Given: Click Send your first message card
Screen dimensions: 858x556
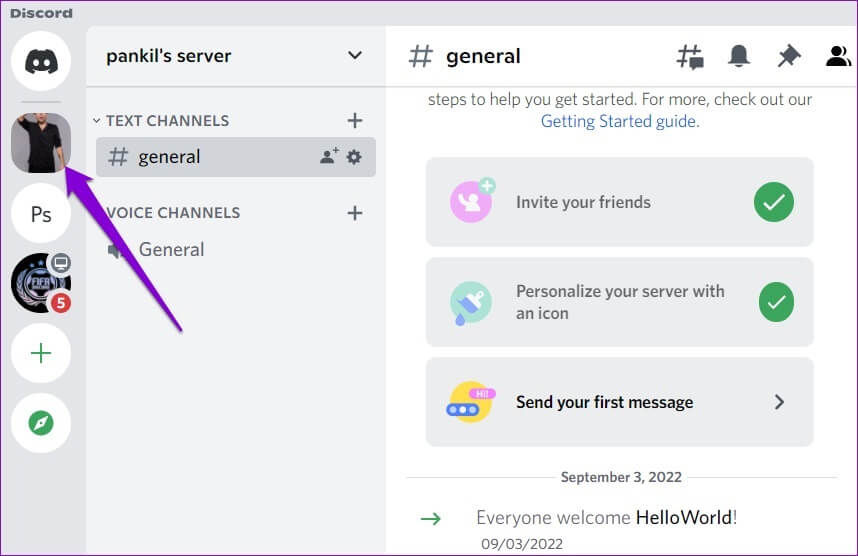Looking at the screenshot, I should 619,402.
